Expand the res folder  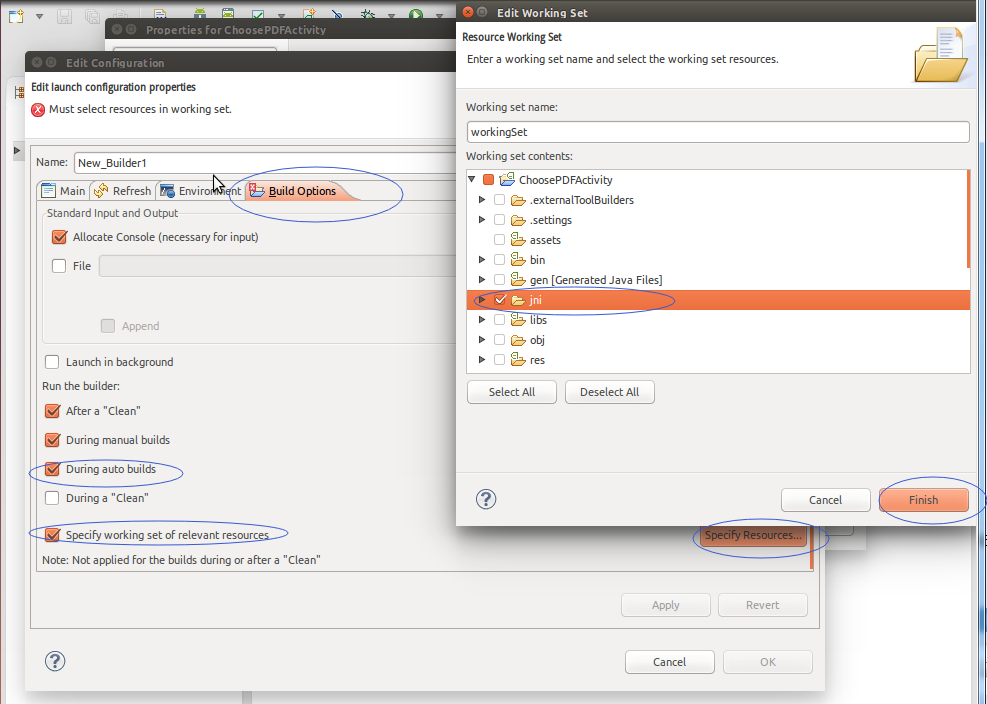coord(482,360)
